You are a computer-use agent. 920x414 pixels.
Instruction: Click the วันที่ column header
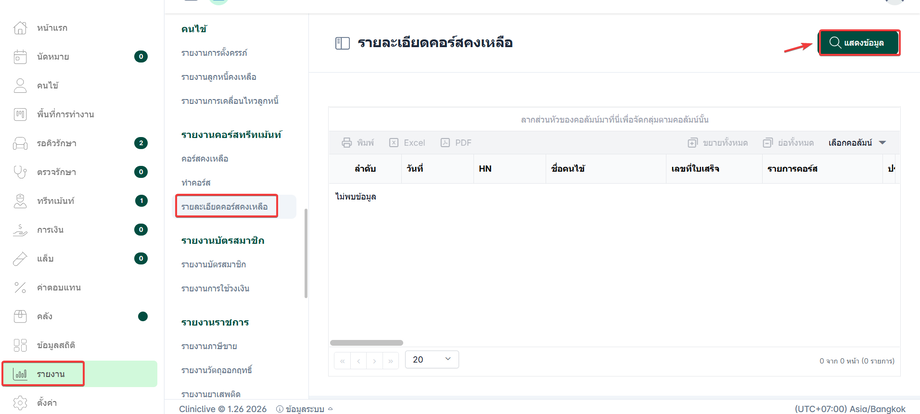point(437,169)
